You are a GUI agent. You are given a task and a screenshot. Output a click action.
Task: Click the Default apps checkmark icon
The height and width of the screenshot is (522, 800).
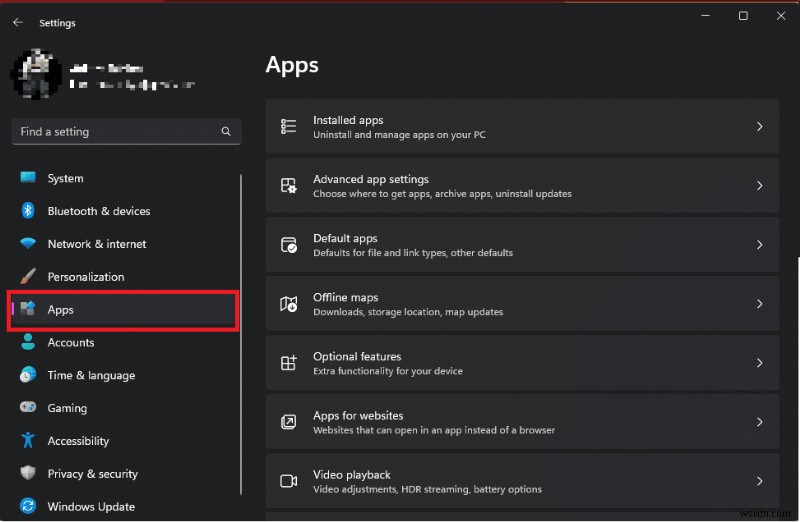pyautogui.click(x=288, y=244)
